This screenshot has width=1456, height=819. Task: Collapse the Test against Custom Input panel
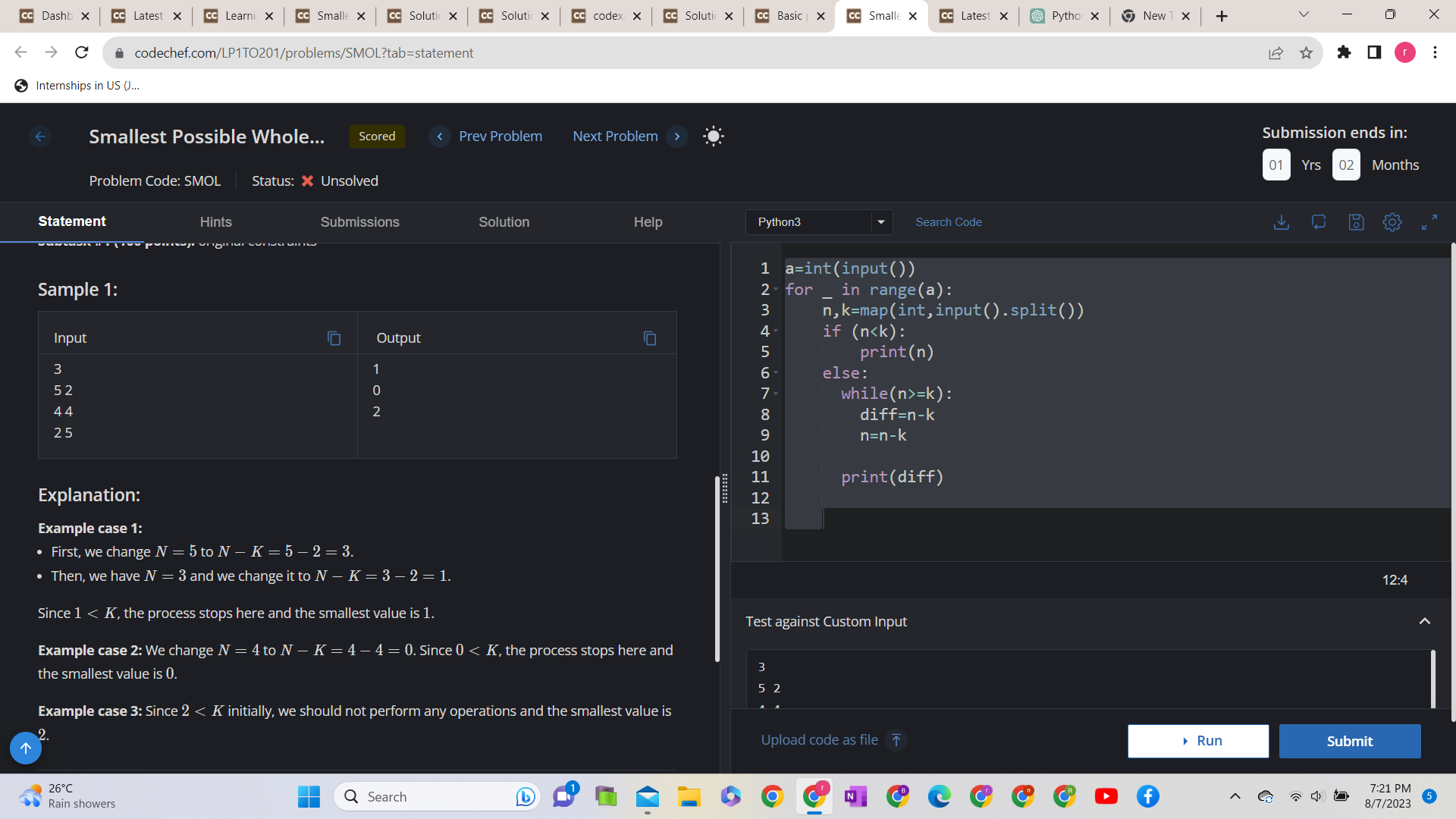(x=1425, y=621)
